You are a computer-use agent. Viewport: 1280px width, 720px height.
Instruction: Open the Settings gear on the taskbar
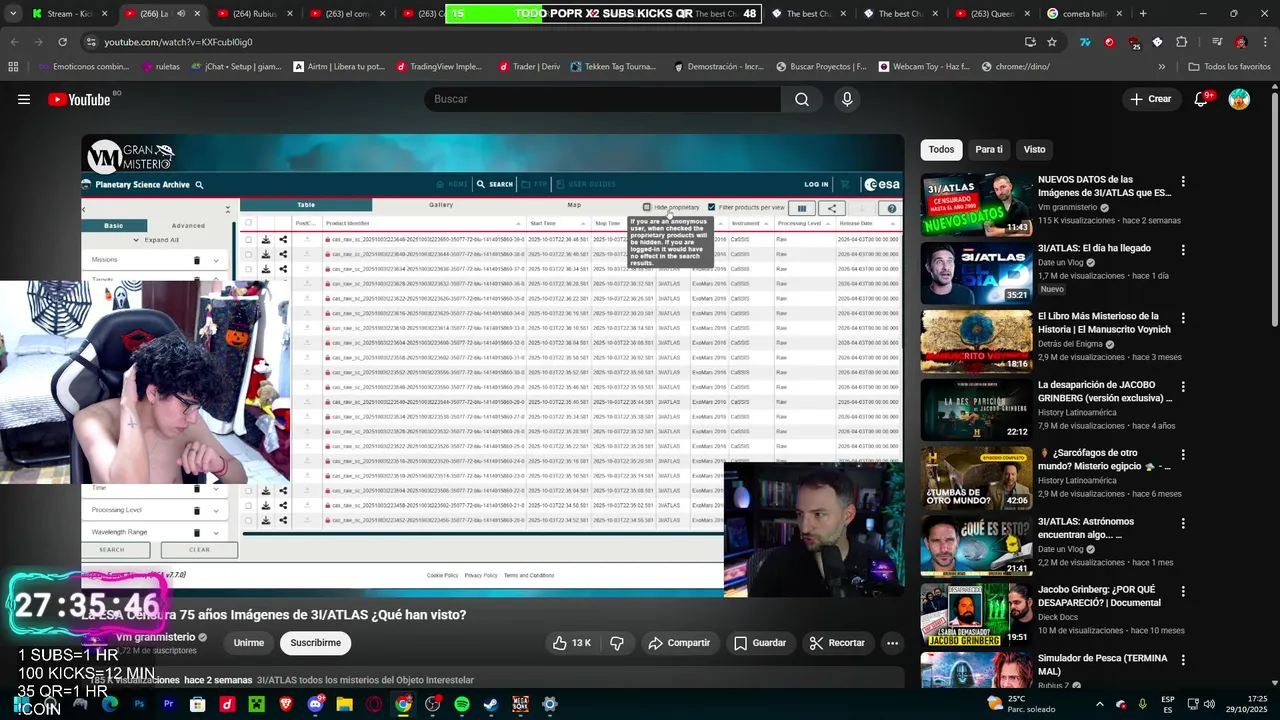(x=549, y=704)
